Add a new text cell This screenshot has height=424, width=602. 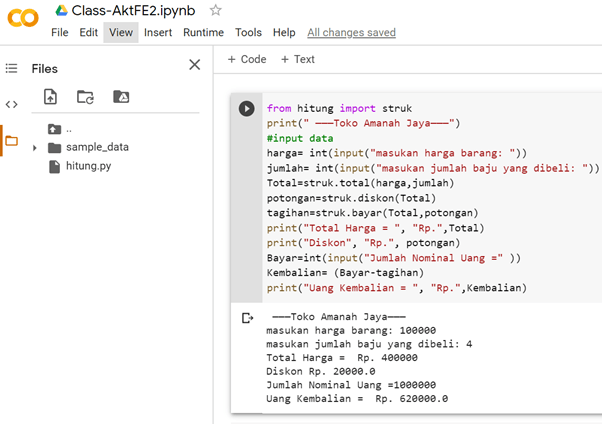click(297, 59)
